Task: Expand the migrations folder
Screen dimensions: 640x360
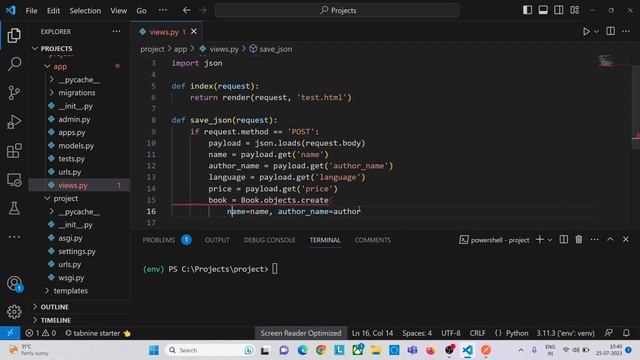Action: [80, 93]
